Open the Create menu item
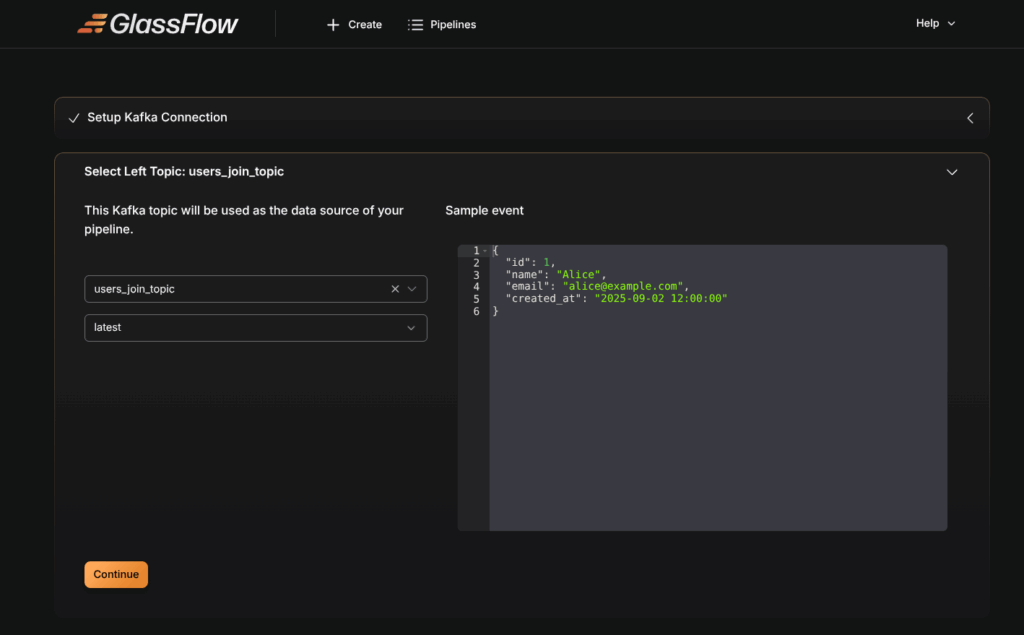The width and height of the screenshot is (1024, 635). pos(364,25)
